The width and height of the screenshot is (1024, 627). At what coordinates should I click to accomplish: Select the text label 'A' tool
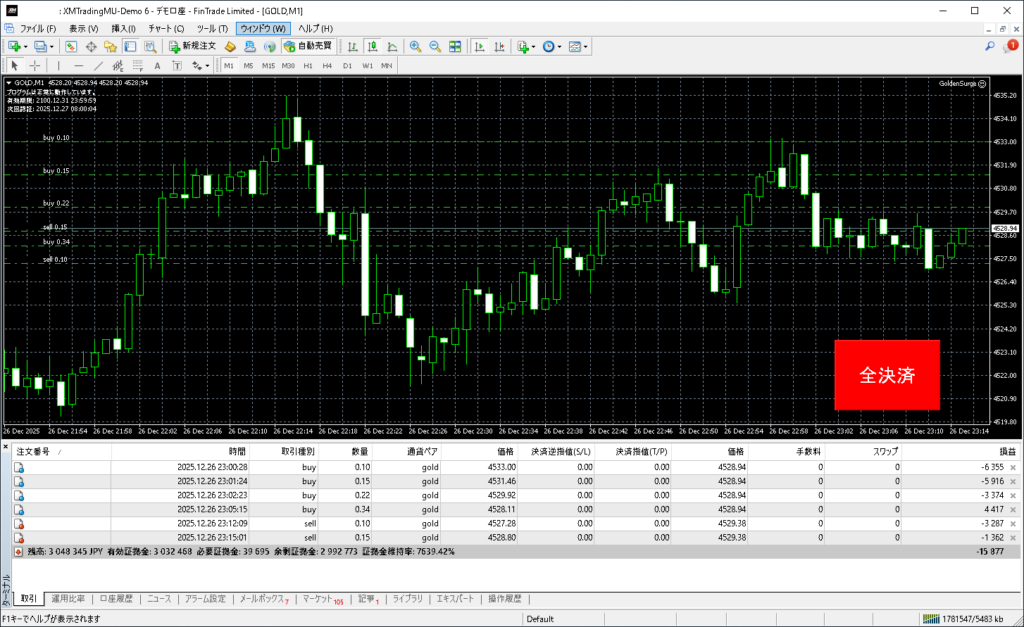156,65
